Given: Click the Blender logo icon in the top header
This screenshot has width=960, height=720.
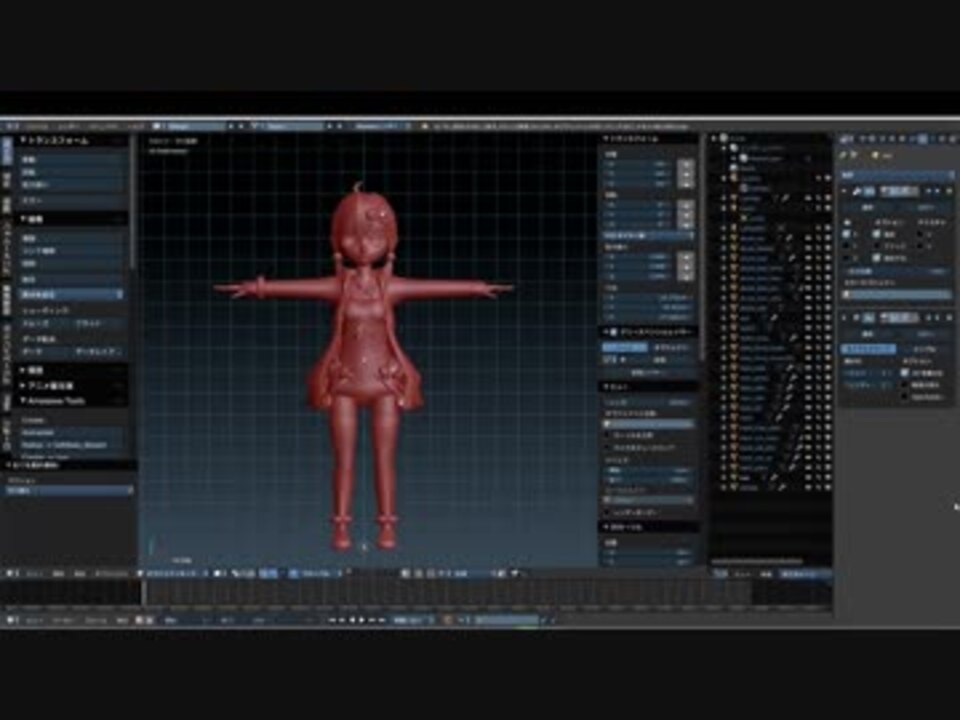Looking at the screenshot, I should coord(425,126).
